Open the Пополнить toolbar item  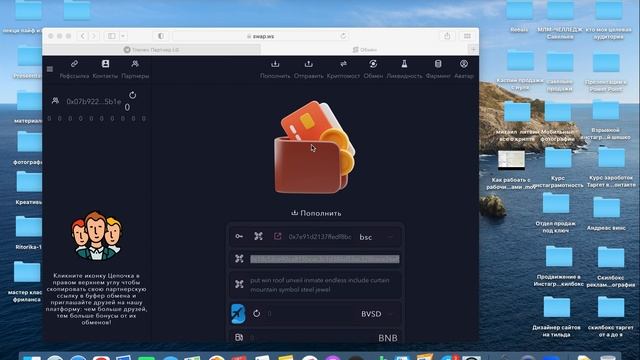[275, 69]
